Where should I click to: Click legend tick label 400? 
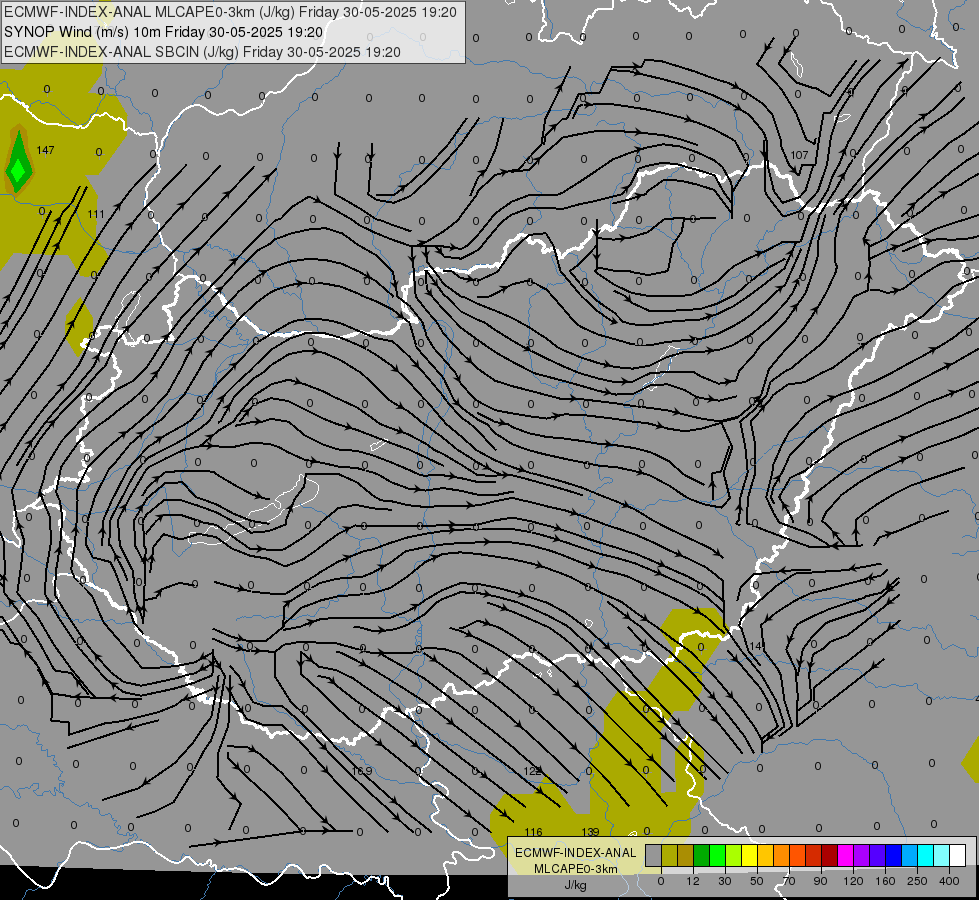pyautogui.click(x=949, y=881)
